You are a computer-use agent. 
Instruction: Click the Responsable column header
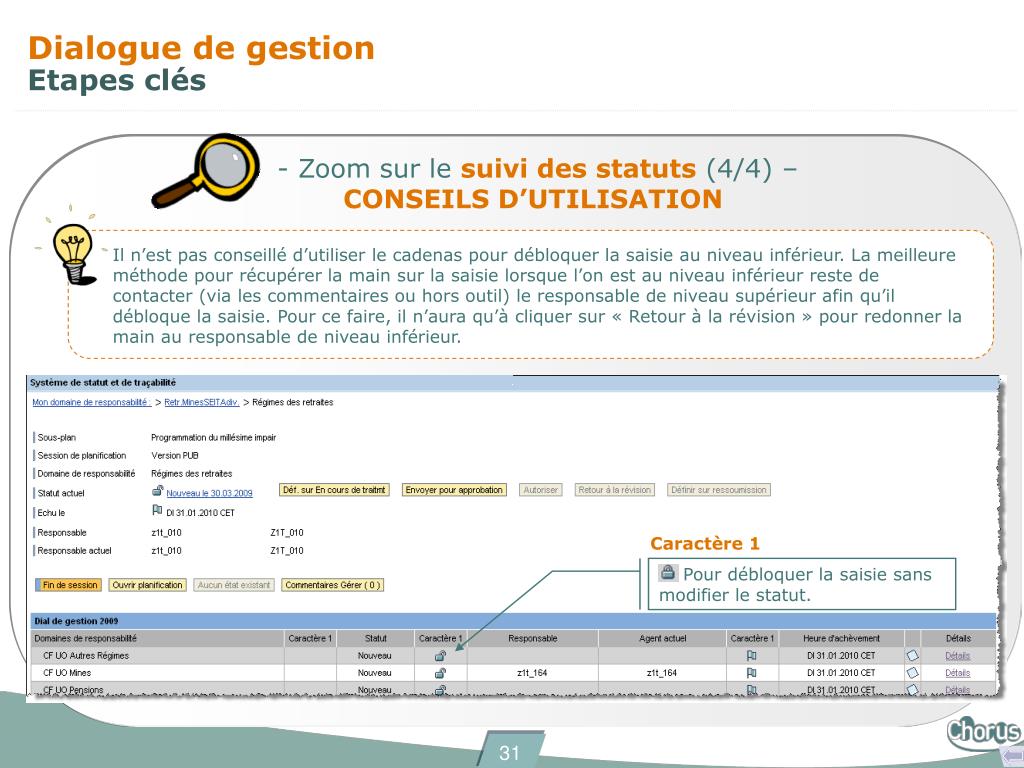(x=532, y=638)
